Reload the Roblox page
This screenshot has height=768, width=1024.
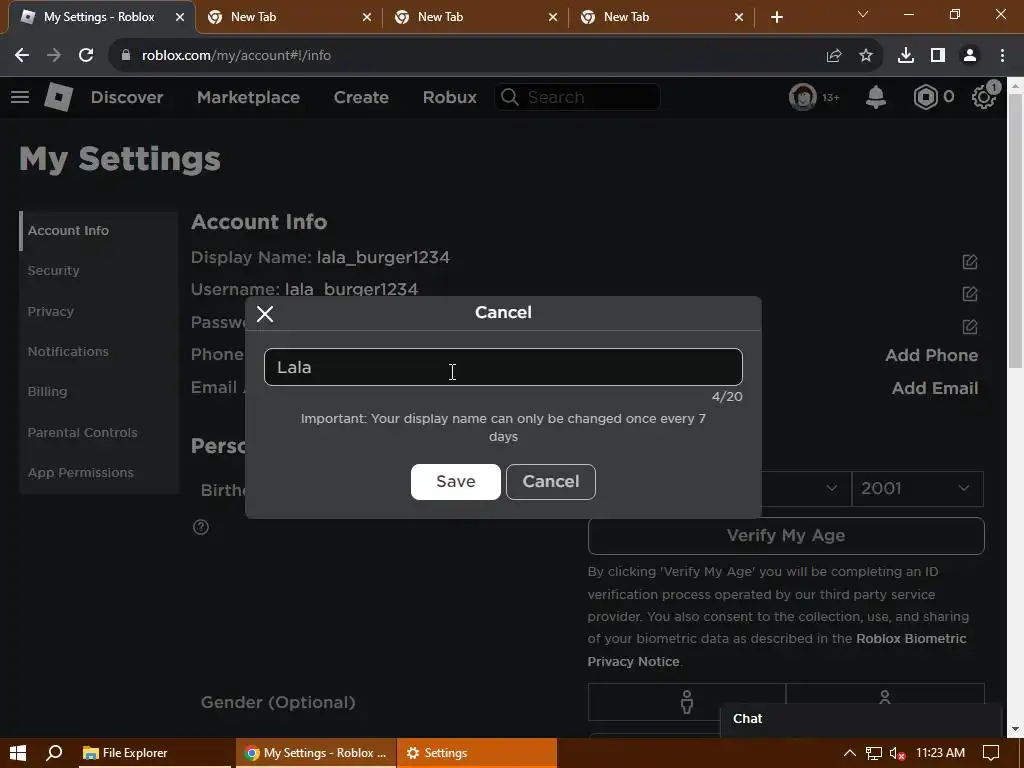pos(86,56)
